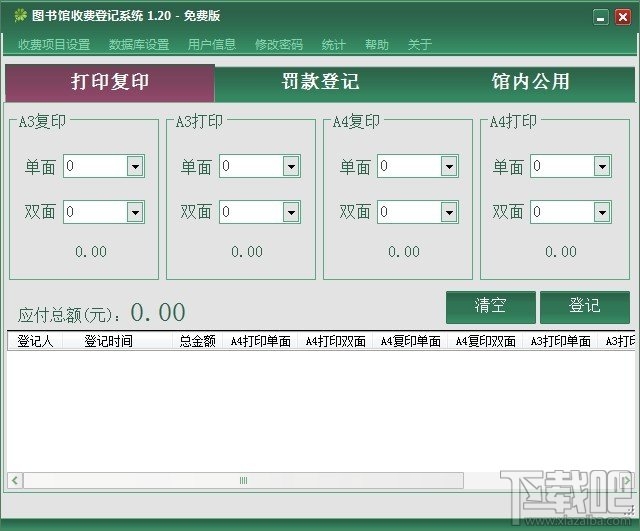Expand A3打印 单面 dropdown arrow
The image size is (640, 531).
tap(291, 166)
